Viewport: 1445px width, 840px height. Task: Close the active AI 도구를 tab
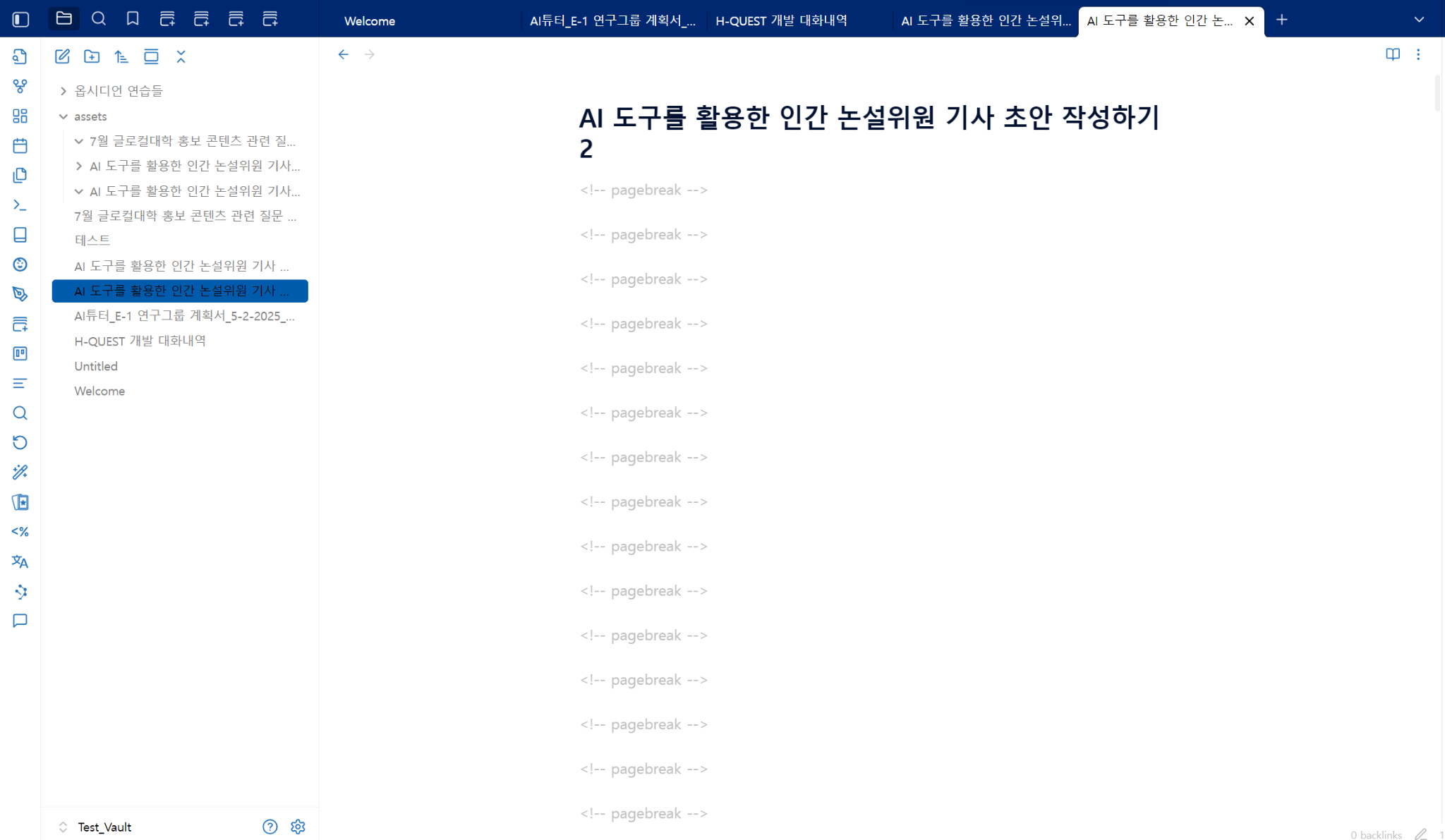tap(1249, 21)
